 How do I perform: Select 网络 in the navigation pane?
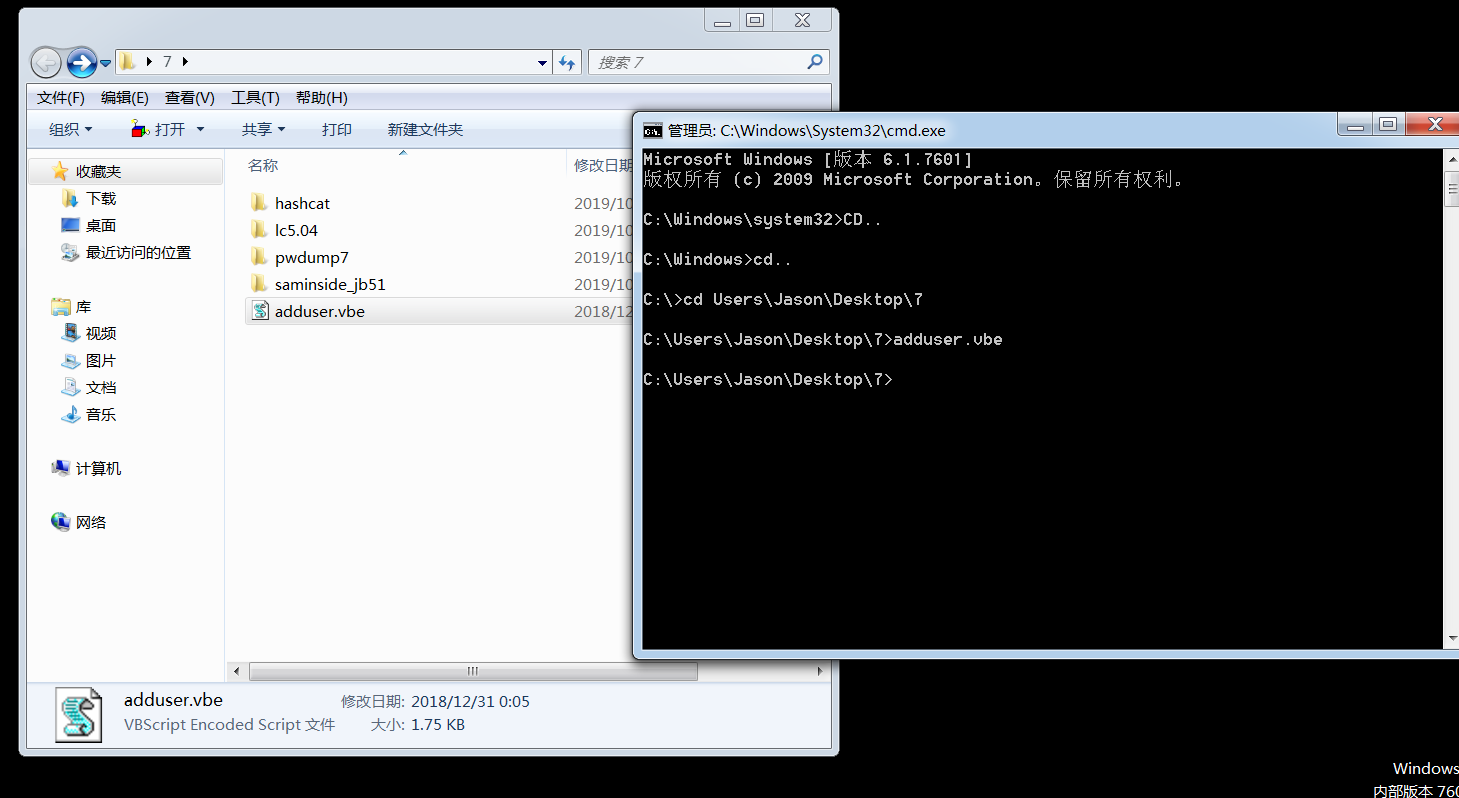coord(91,522)
